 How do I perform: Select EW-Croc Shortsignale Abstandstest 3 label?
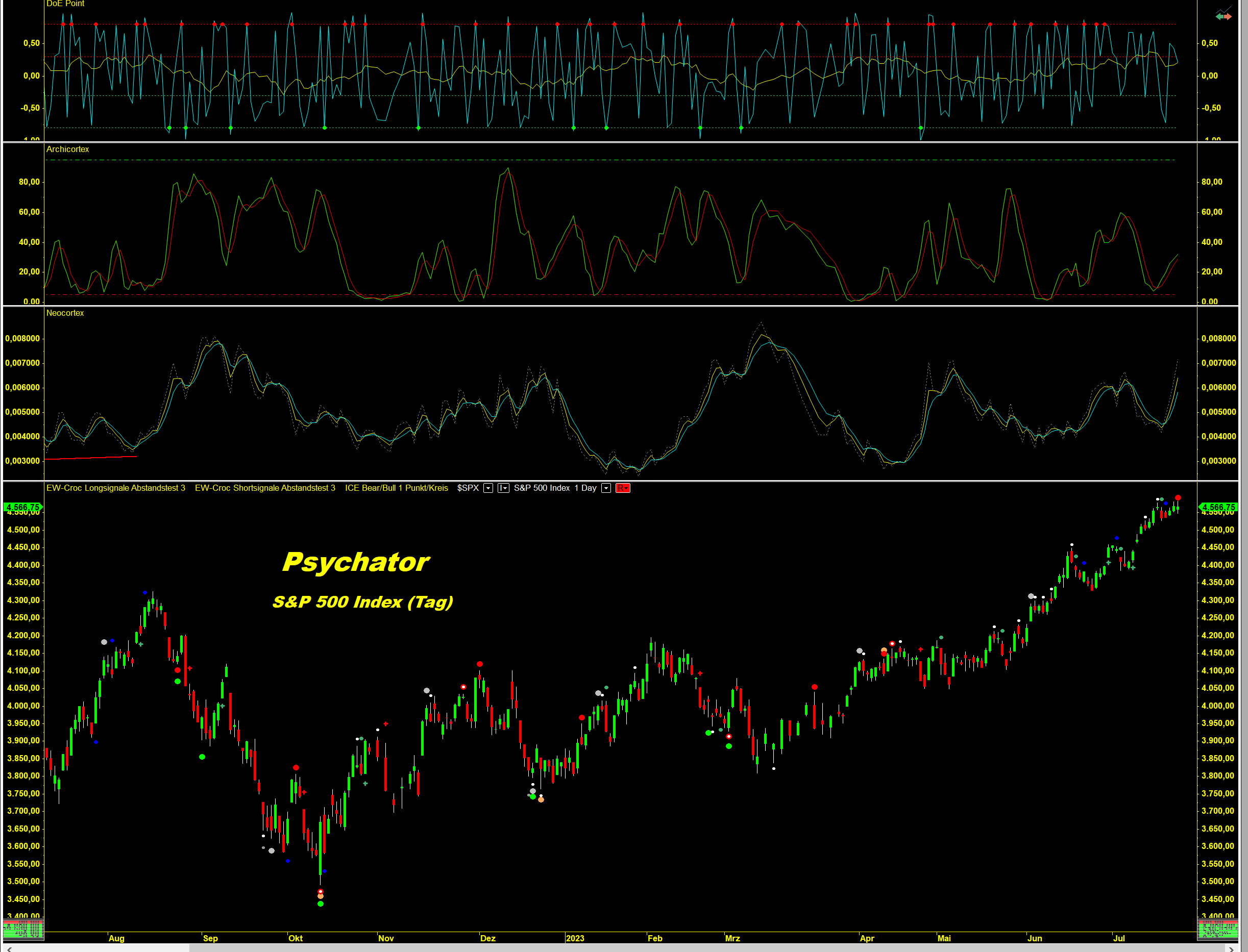click(x=265, y=488)
